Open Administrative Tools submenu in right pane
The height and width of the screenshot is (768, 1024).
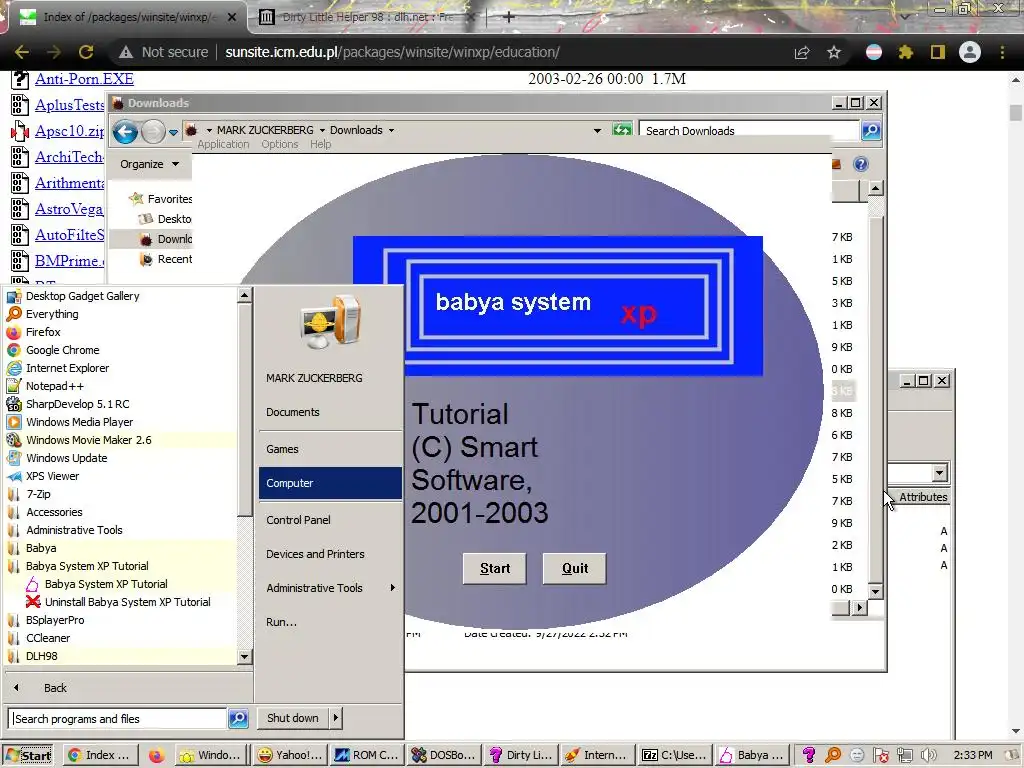(x=330, y=588)
